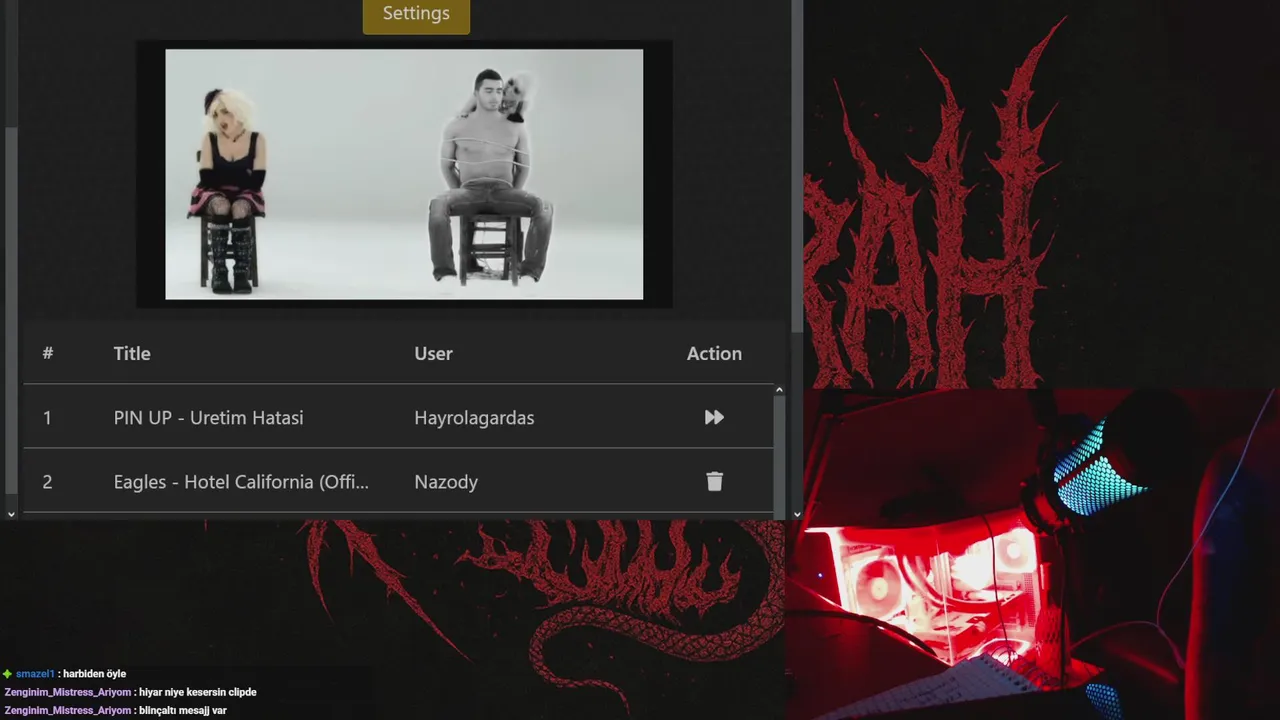
Task: Click the user Nazody
Action: [446, 481]
